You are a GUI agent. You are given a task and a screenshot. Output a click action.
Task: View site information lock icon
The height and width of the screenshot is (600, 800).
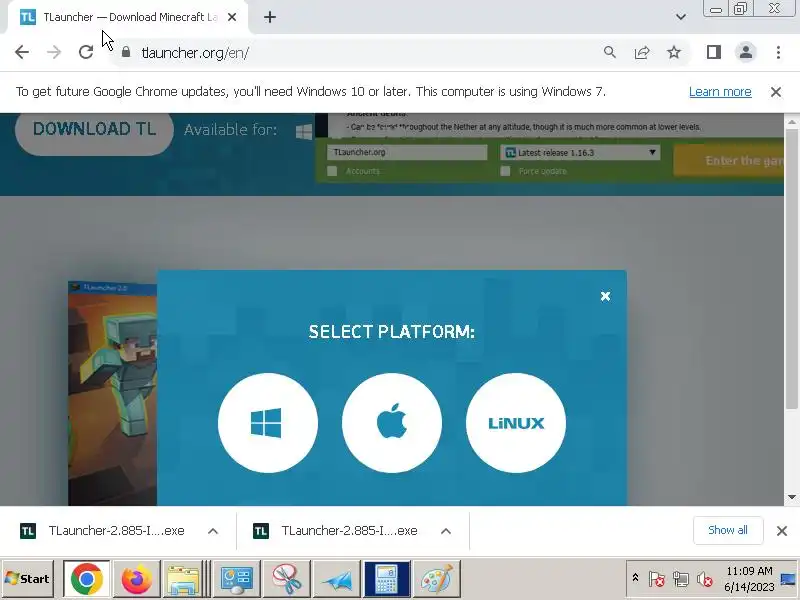[x=126, y=52]
